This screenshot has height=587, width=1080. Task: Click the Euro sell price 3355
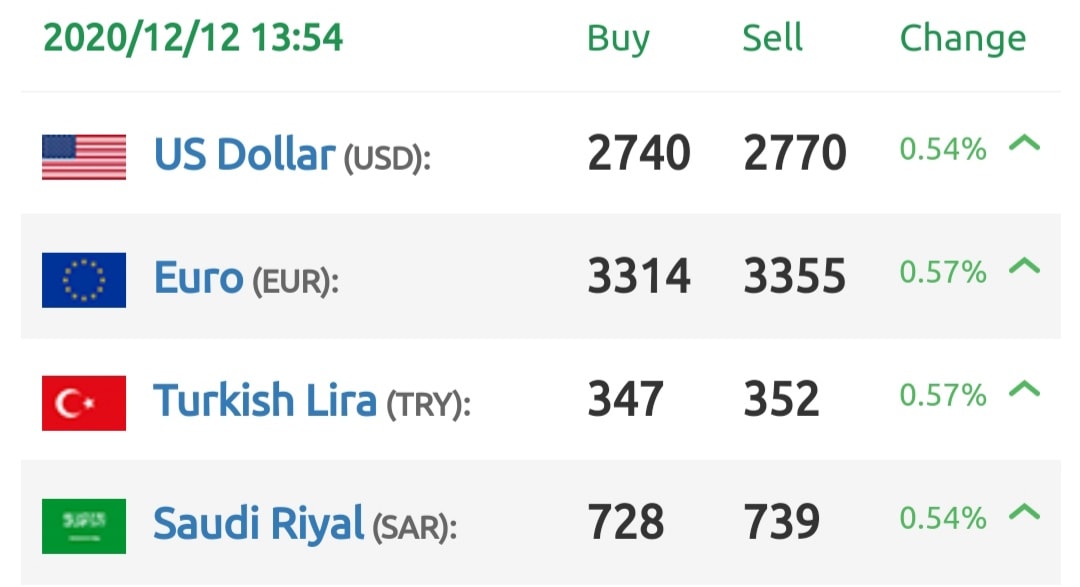[x=795, y=276]
